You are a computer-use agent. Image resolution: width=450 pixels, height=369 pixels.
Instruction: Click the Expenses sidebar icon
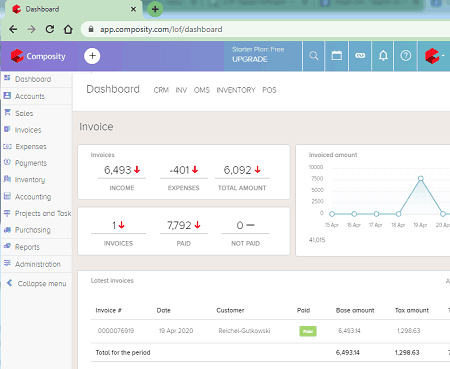point(7,146)
